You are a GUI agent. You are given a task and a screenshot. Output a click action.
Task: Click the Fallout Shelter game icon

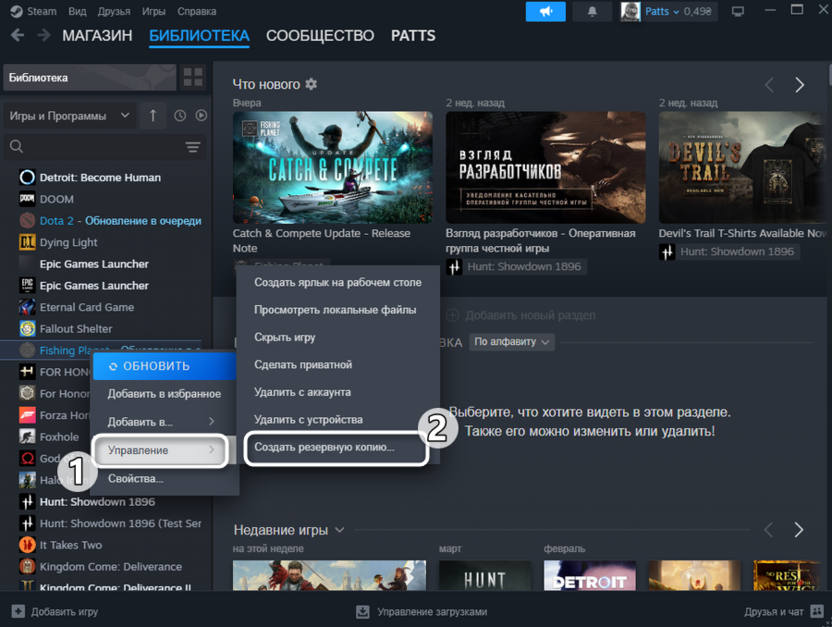click(x=27, y=329)
